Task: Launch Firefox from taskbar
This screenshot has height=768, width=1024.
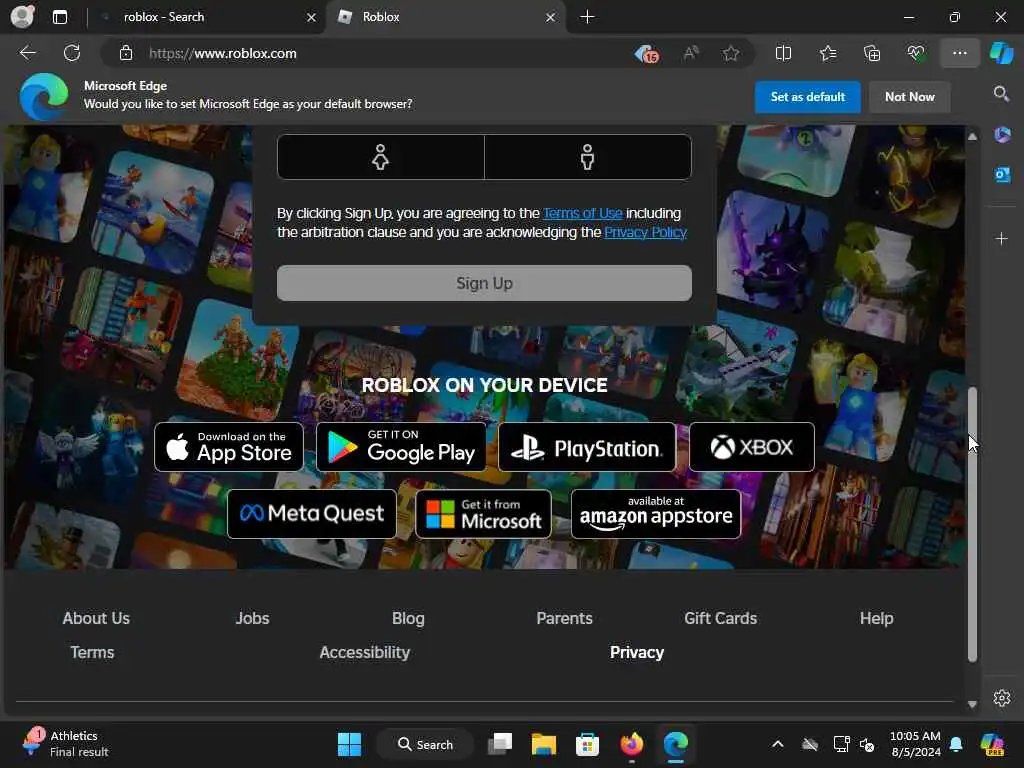Action: coord(632,744)
